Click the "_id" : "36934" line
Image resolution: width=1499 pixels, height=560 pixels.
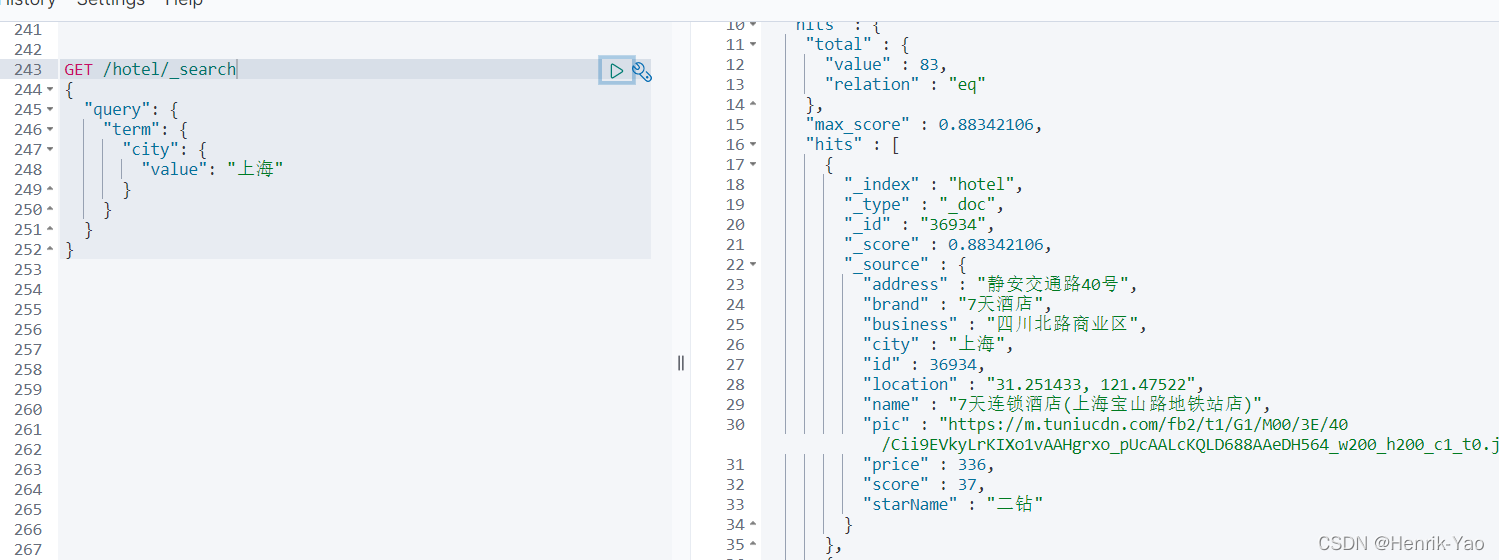click(x=920, y=224)
